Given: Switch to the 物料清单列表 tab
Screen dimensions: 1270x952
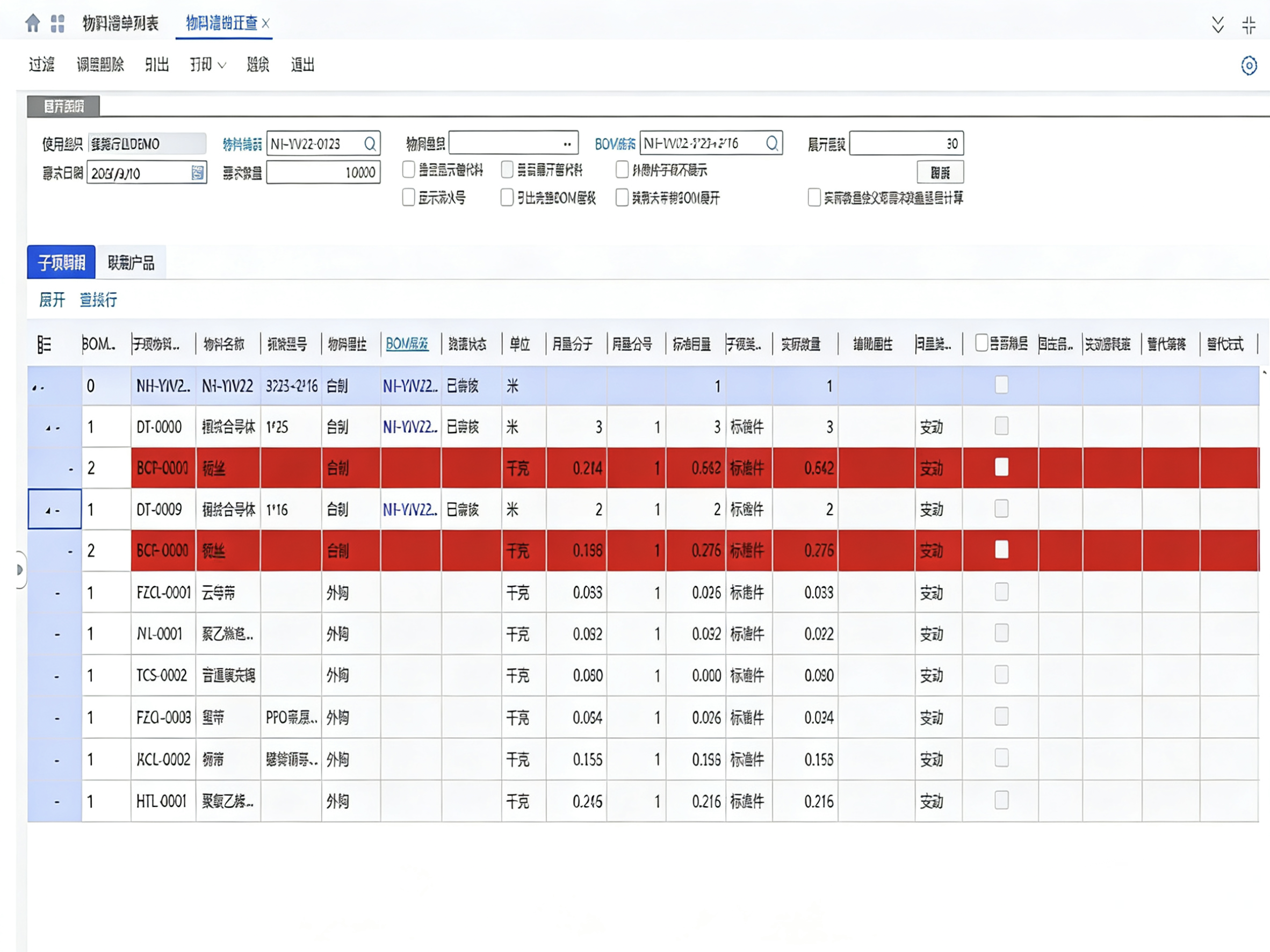Looking at the screenshot, I should click(x=120, y=24).
